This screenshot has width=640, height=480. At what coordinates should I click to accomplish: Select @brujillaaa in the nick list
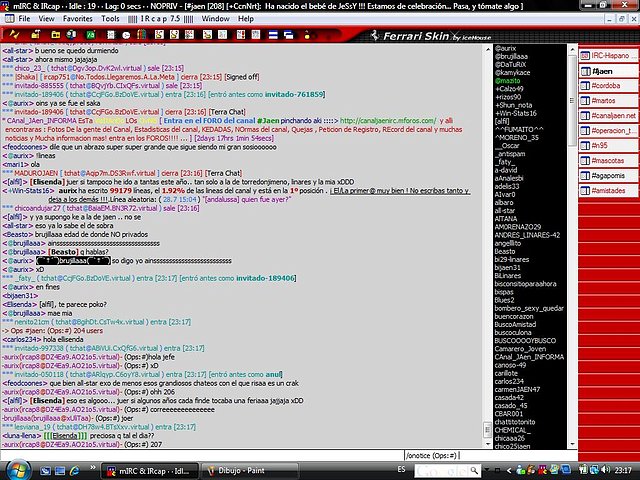[511, 57]
